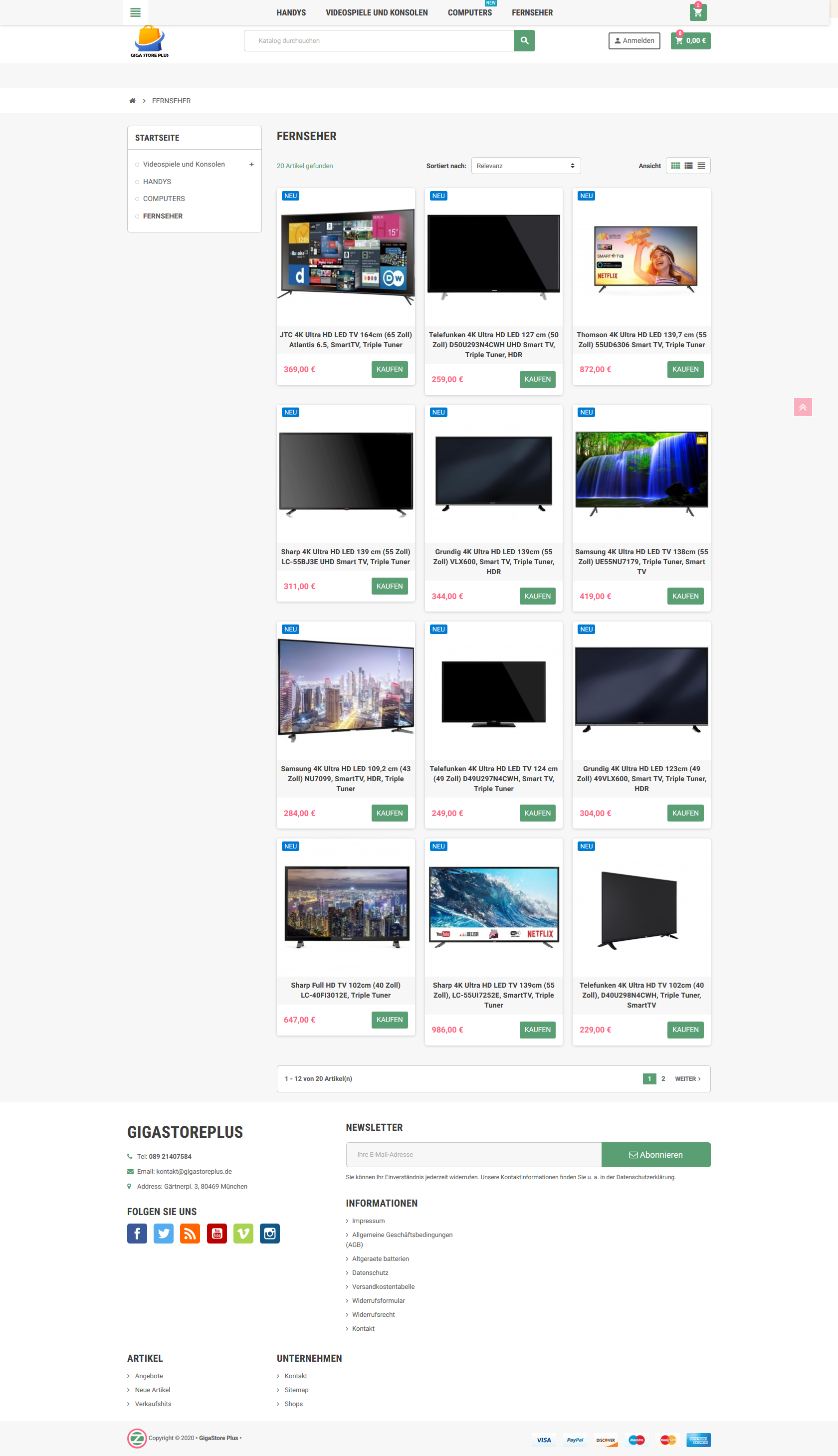This screenshot has width=838, height=1456.
Task: Click the breadcrumb home icon
Action: tap(132, 101)
